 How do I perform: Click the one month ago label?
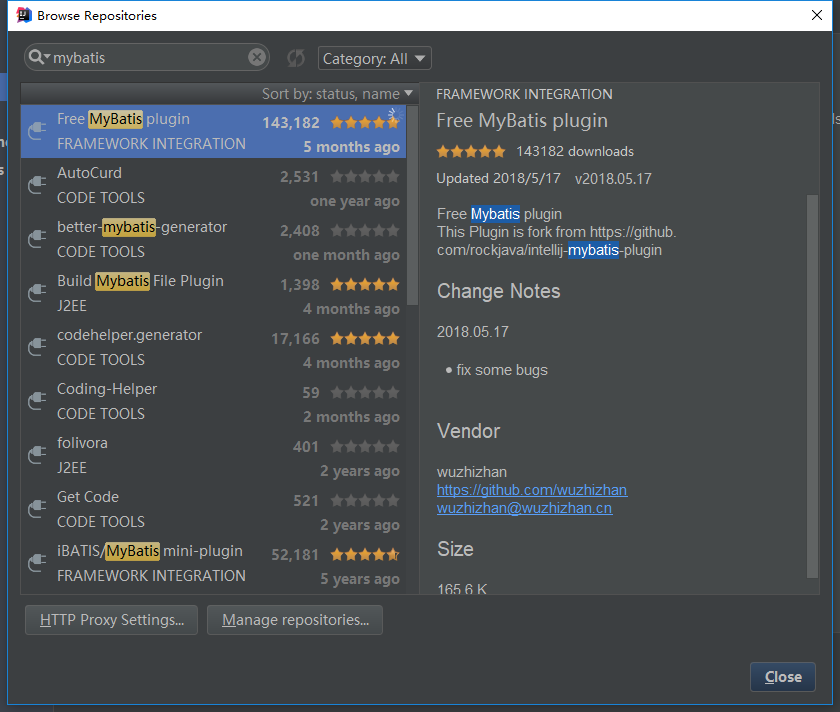346,255
